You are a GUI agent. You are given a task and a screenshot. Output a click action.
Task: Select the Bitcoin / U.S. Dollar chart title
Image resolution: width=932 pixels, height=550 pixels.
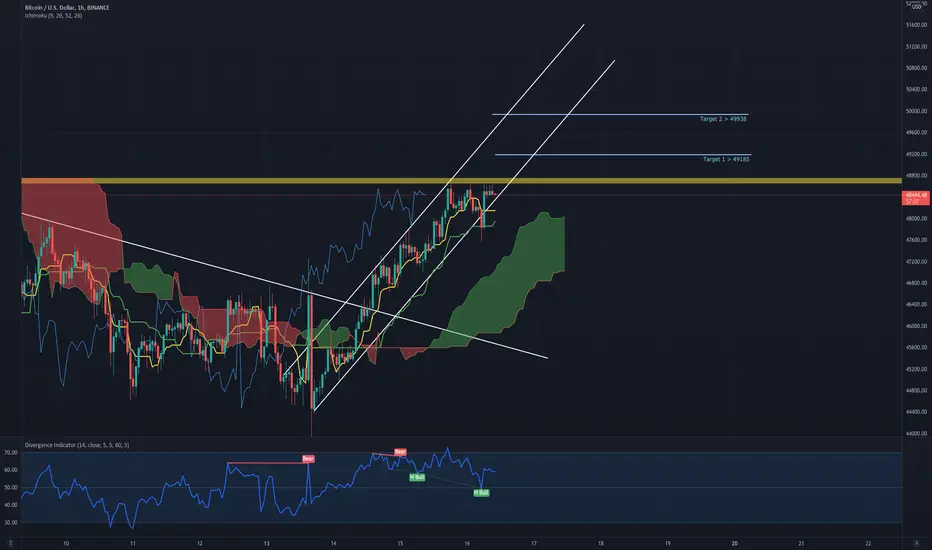point(67,8)
